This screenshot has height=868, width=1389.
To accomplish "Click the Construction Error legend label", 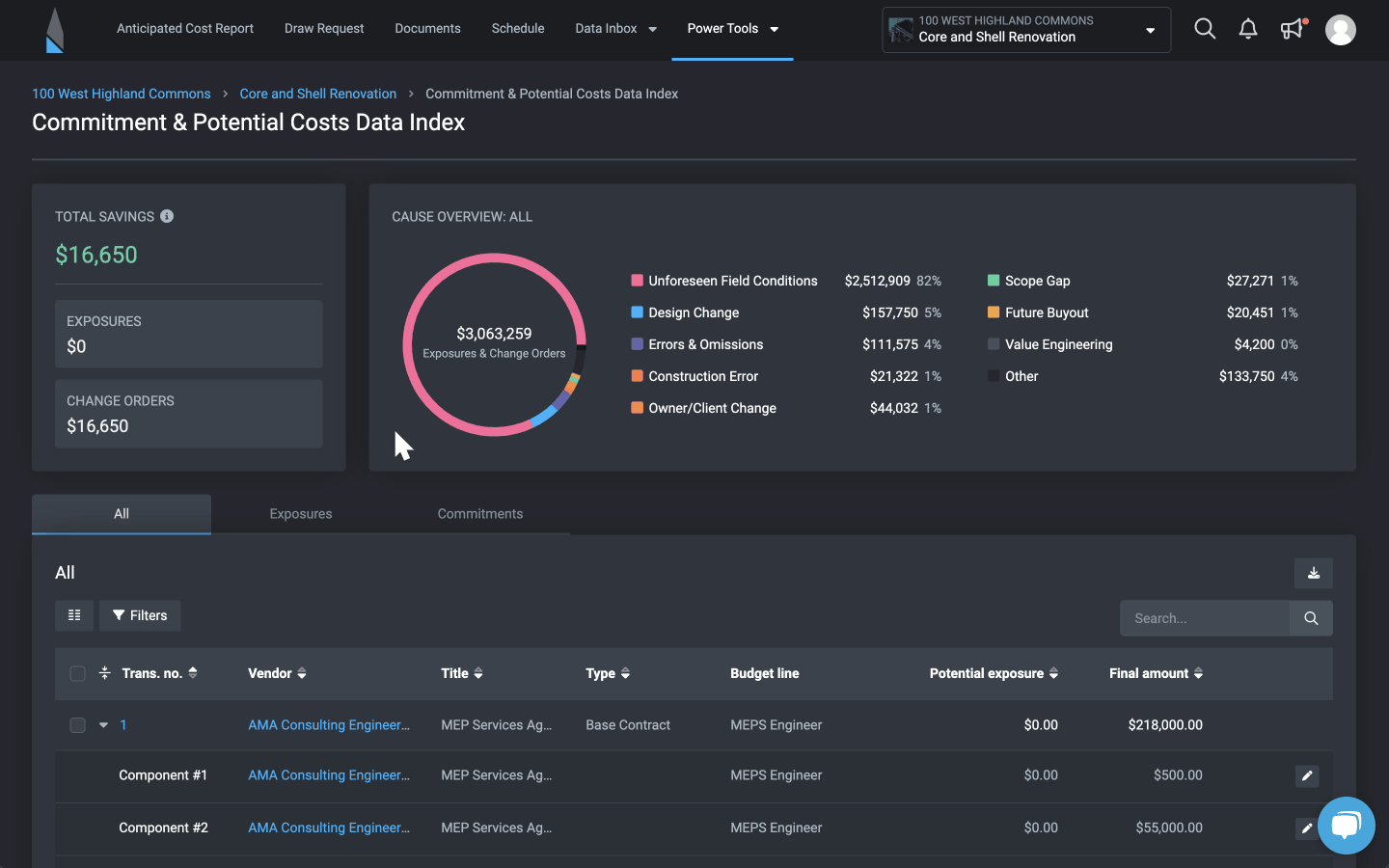I will coord(703,376).
